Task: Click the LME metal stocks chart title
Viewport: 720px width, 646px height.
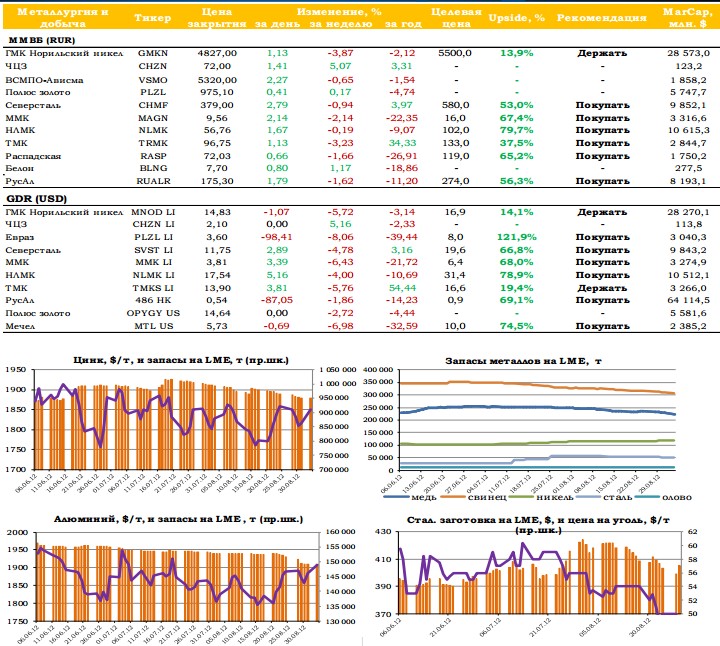Action: click(523, 361)
